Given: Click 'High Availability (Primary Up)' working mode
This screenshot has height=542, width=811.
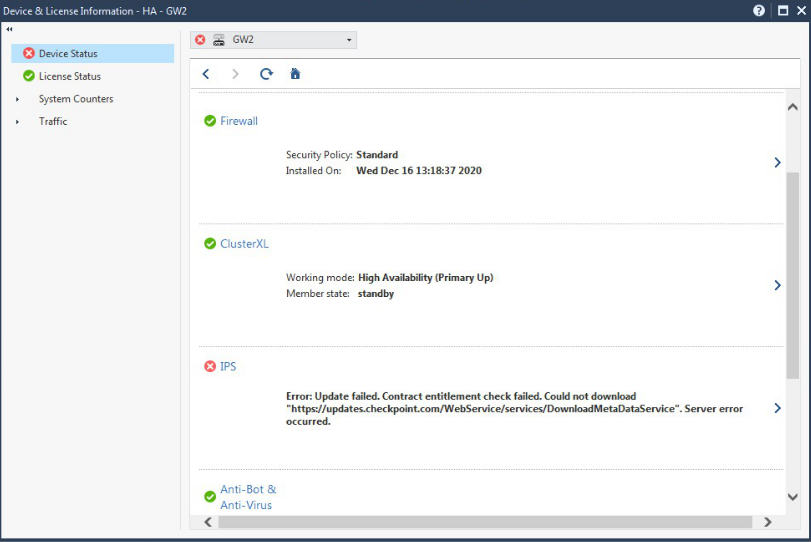Looking at the screenshot, I should (x=426, y=278).
